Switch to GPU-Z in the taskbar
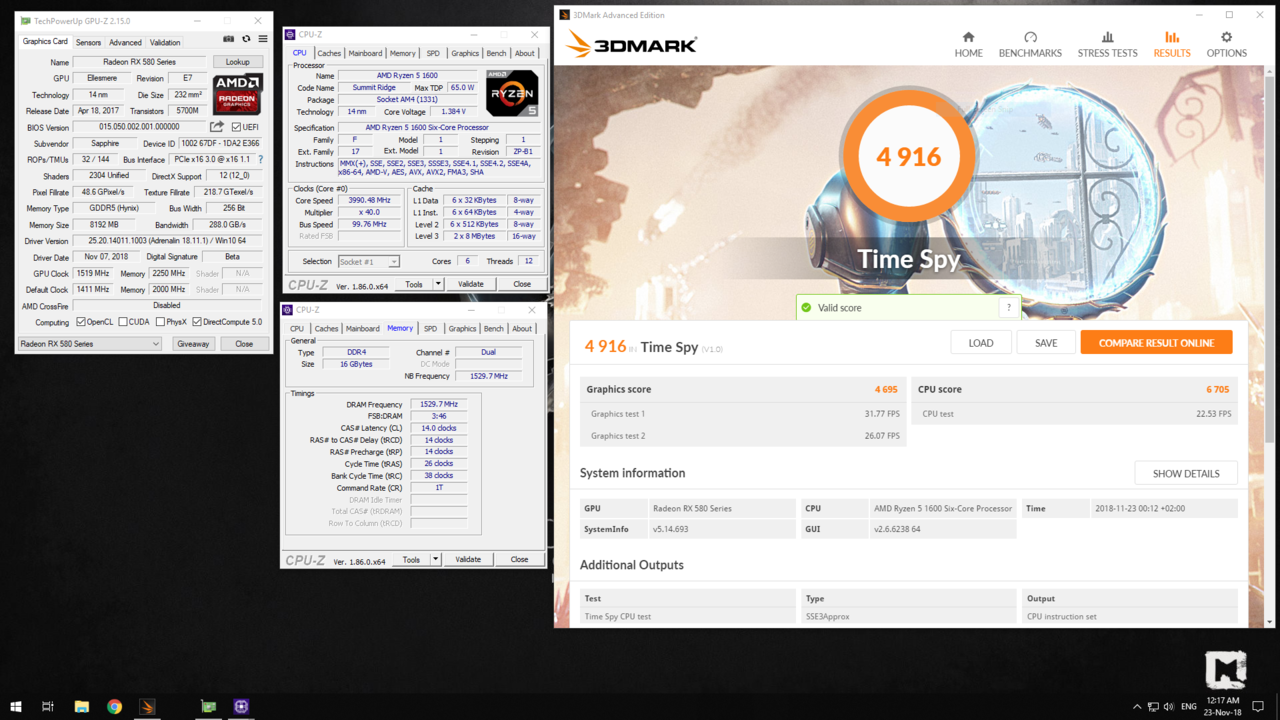 (x=208, y=706)
